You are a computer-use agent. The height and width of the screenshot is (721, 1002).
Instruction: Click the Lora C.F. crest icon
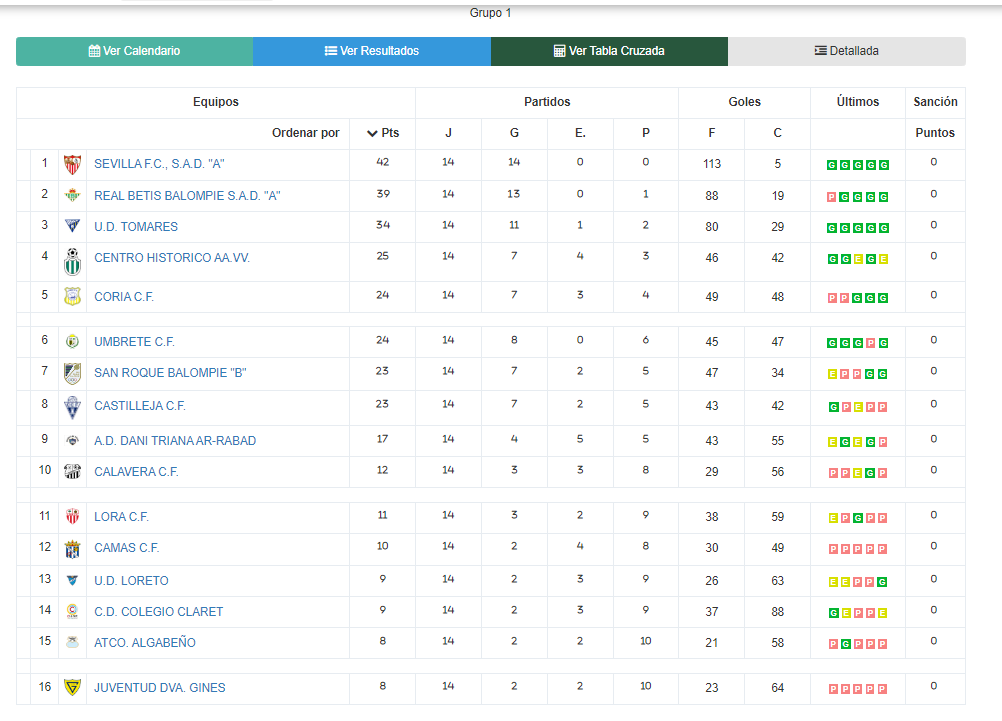(x=73, y=516)
